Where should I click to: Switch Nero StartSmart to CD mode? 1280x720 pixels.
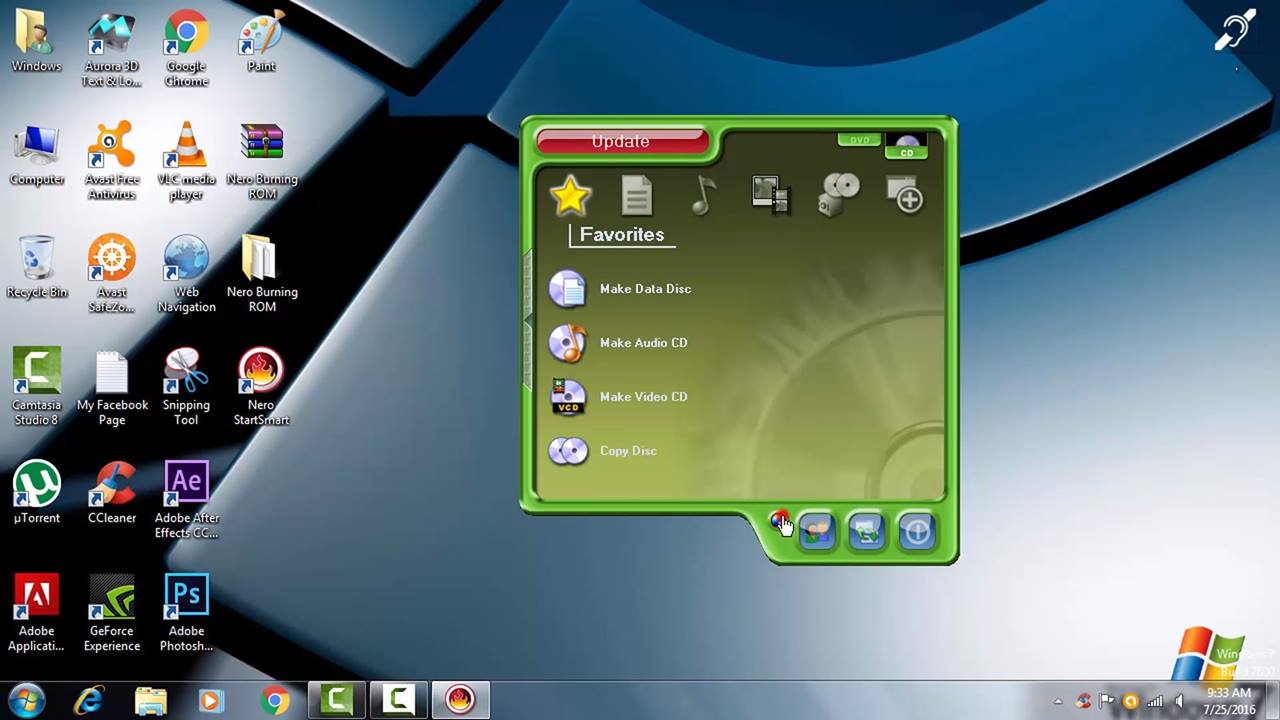907,147
